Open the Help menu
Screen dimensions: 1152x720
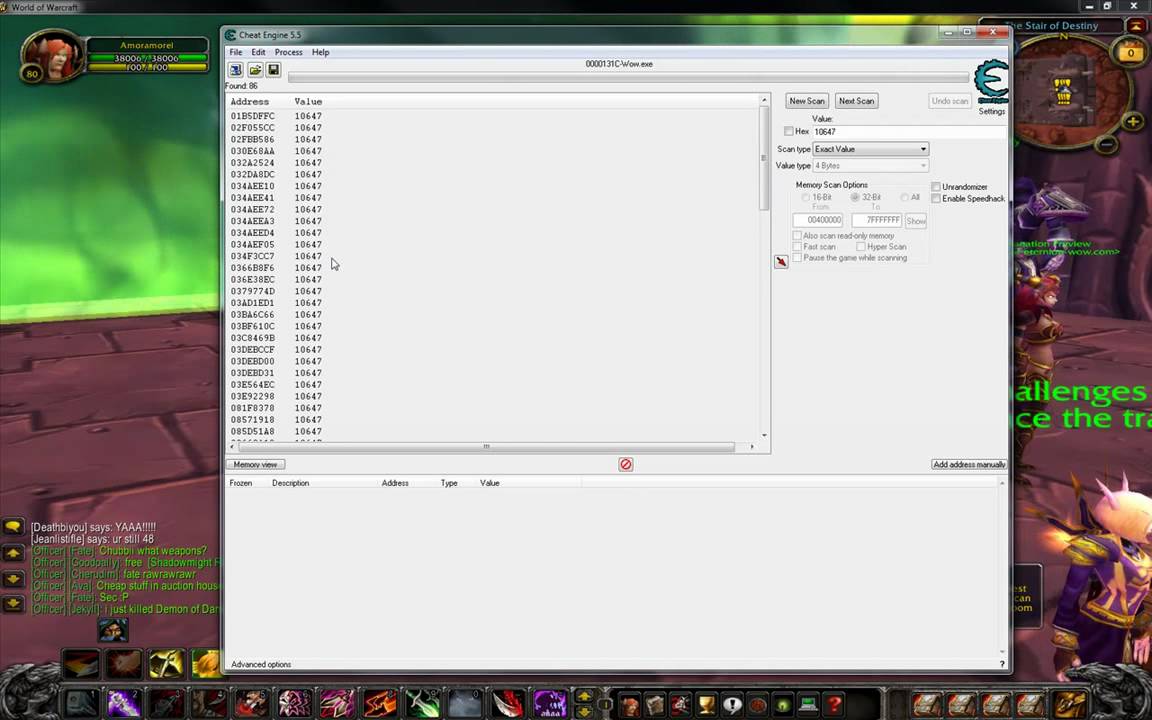[320, 52]
